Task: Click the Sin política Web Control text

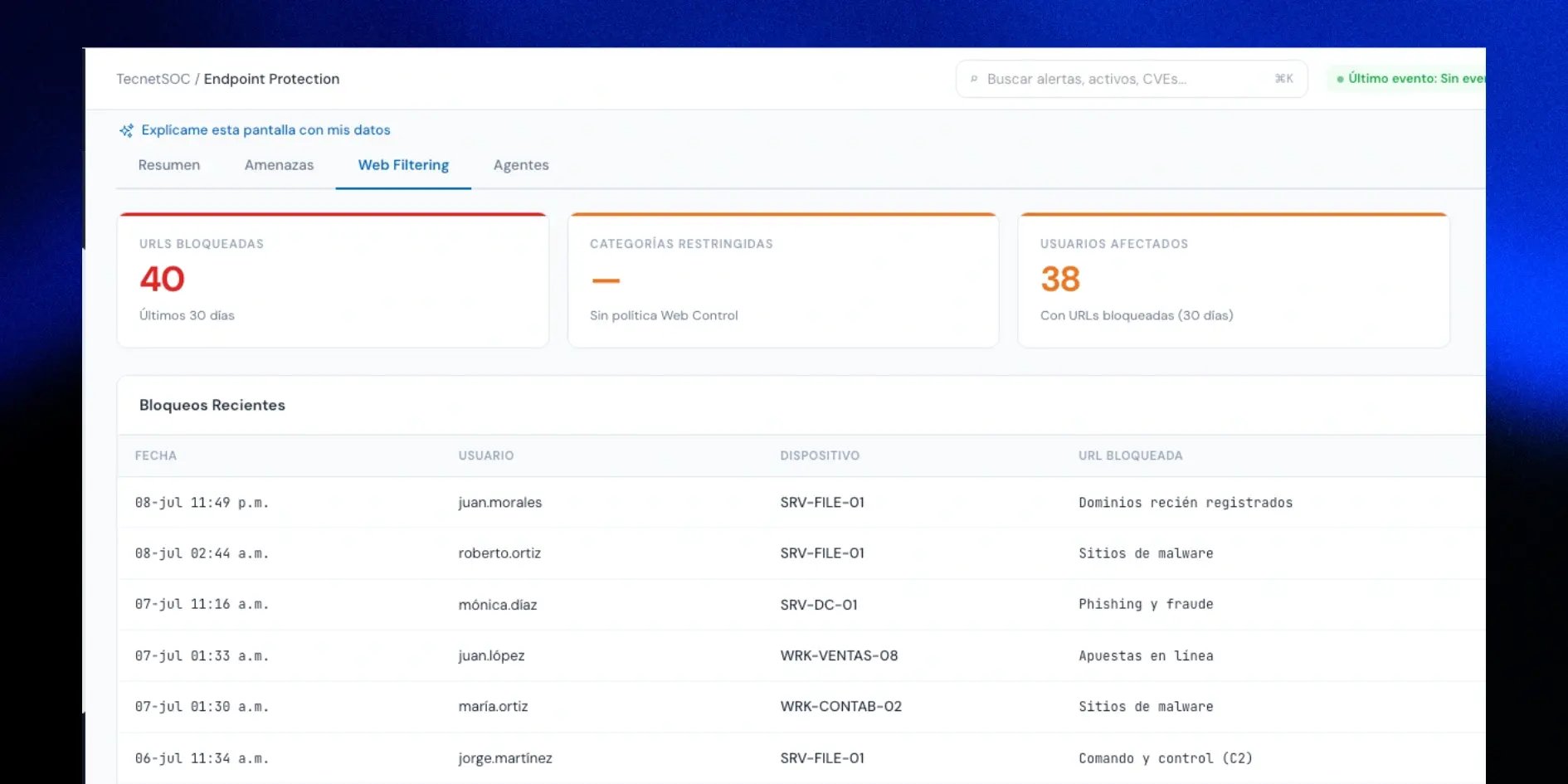Action: pyautogui.click(x=664, y=316)
